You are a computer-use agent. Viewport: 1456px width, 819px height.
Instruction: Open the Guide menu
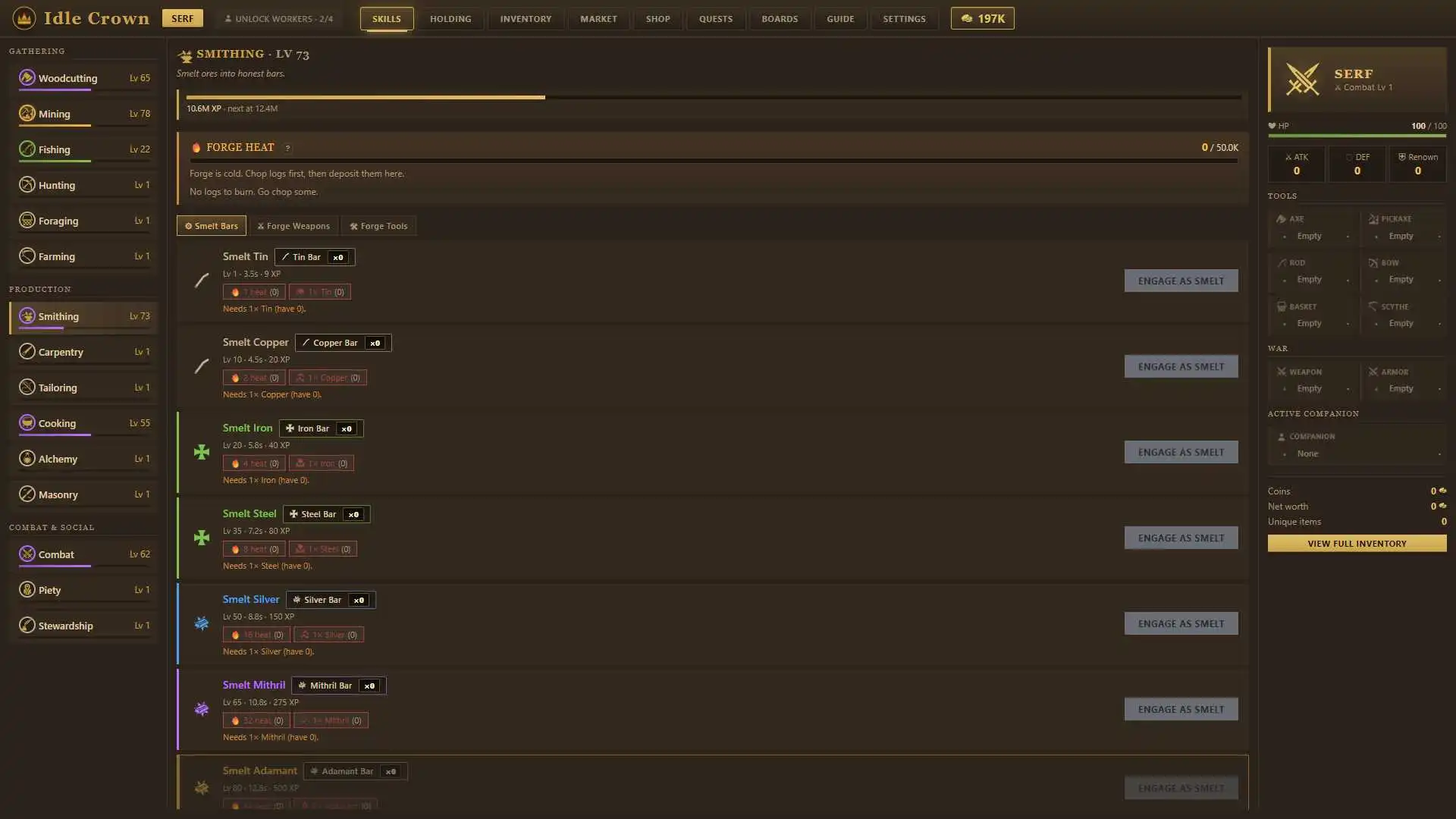click(x=840, y=18)
